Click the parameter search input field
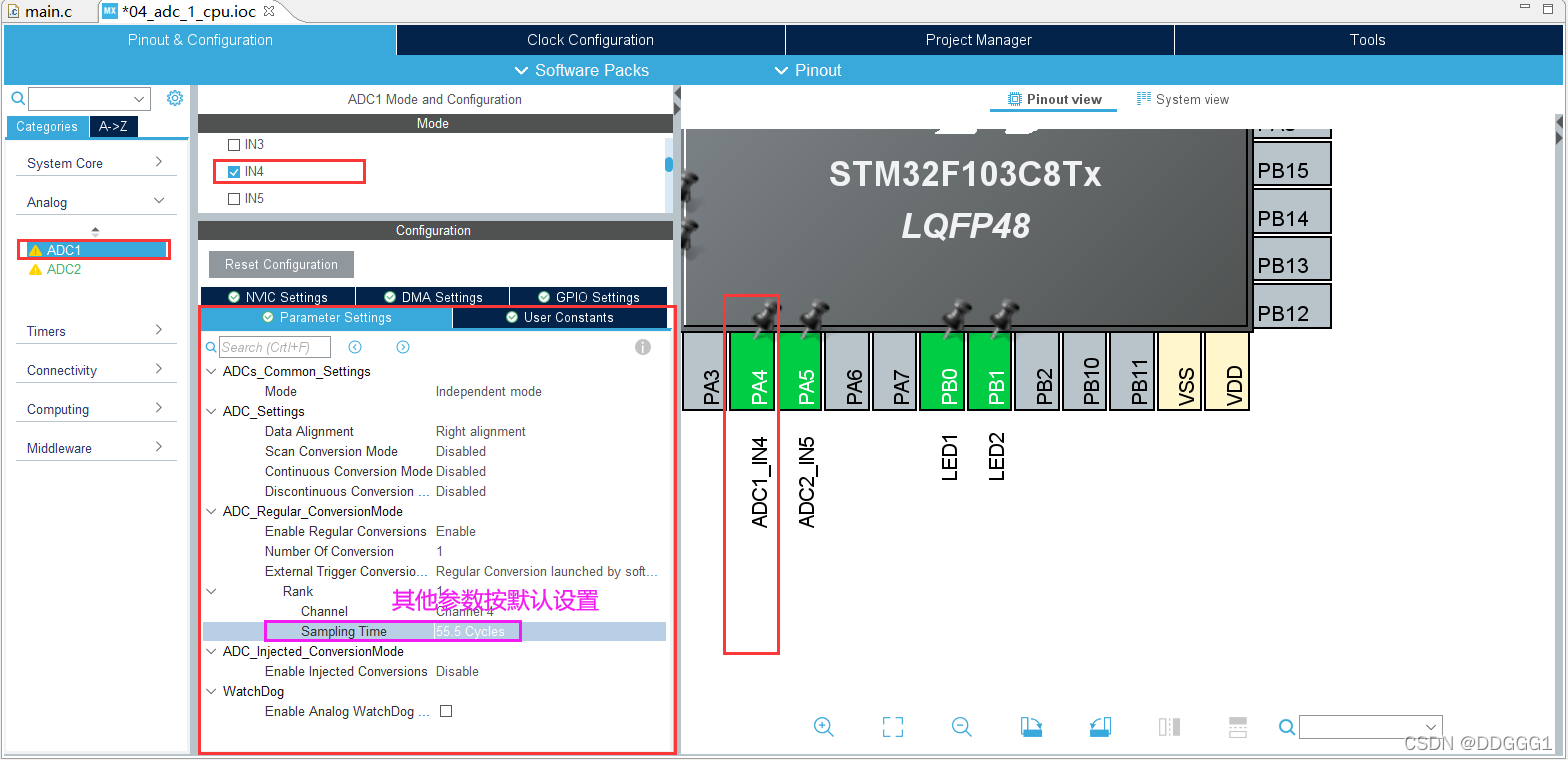Image resolution: width=1568 pixels, height=760 pixels. tap(275, 347)
